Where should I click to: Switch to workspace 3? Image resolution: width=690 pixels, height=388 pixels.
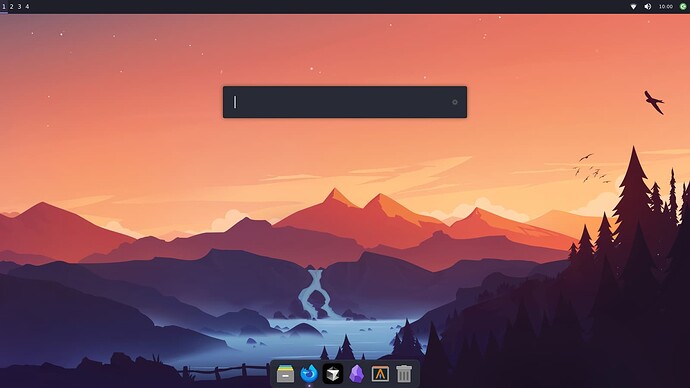pos(19,7)
